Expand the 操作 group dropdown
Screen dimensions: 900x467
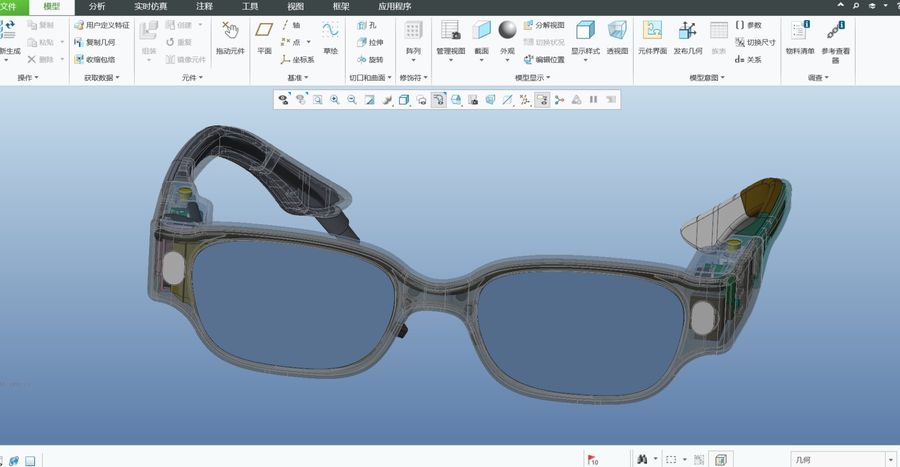coord(28,77)
